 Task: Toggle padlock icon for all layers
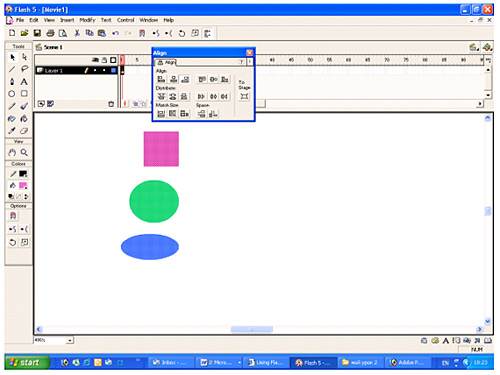[x=104, y=60]
